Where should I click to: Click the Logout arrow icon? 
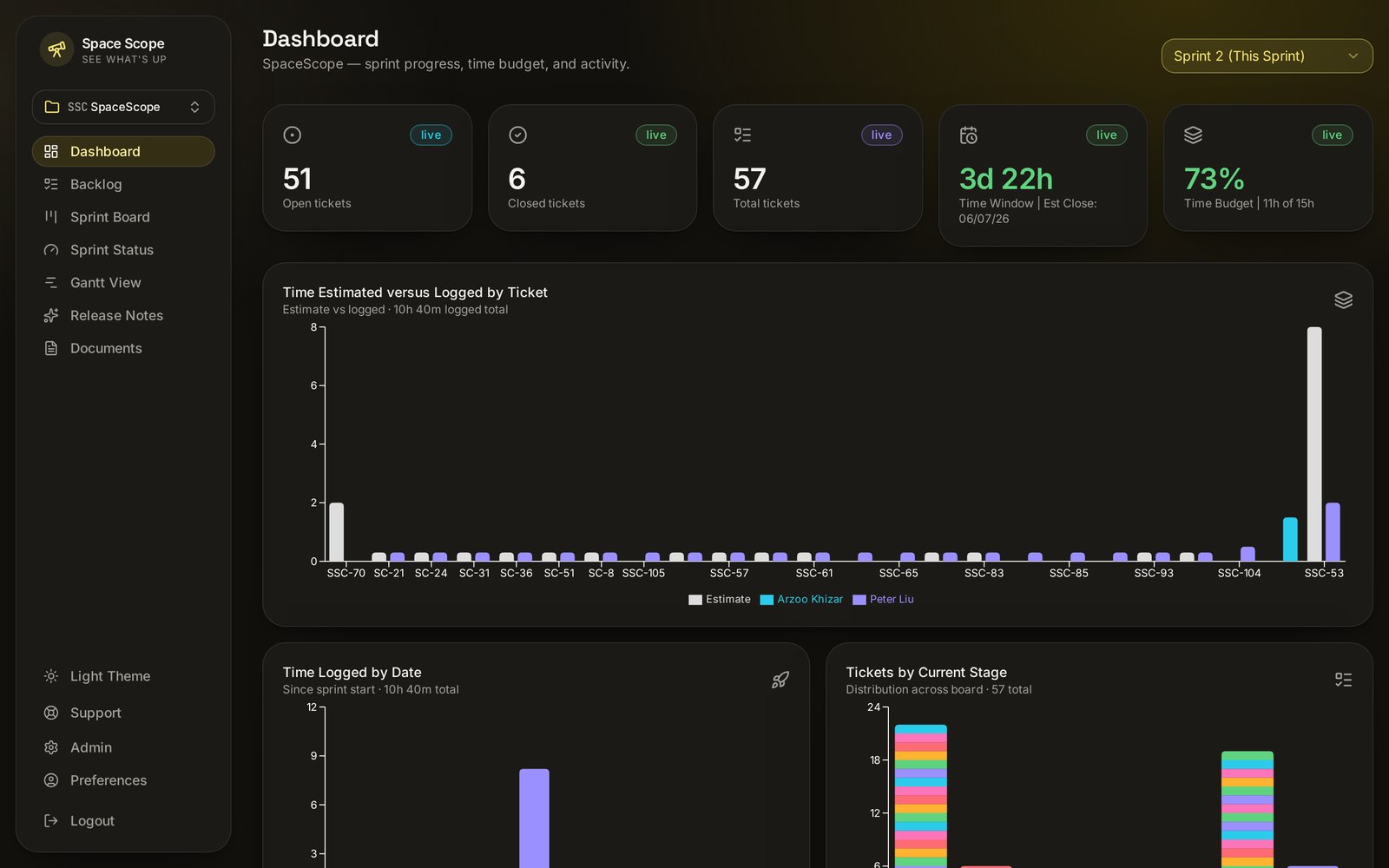51,820
